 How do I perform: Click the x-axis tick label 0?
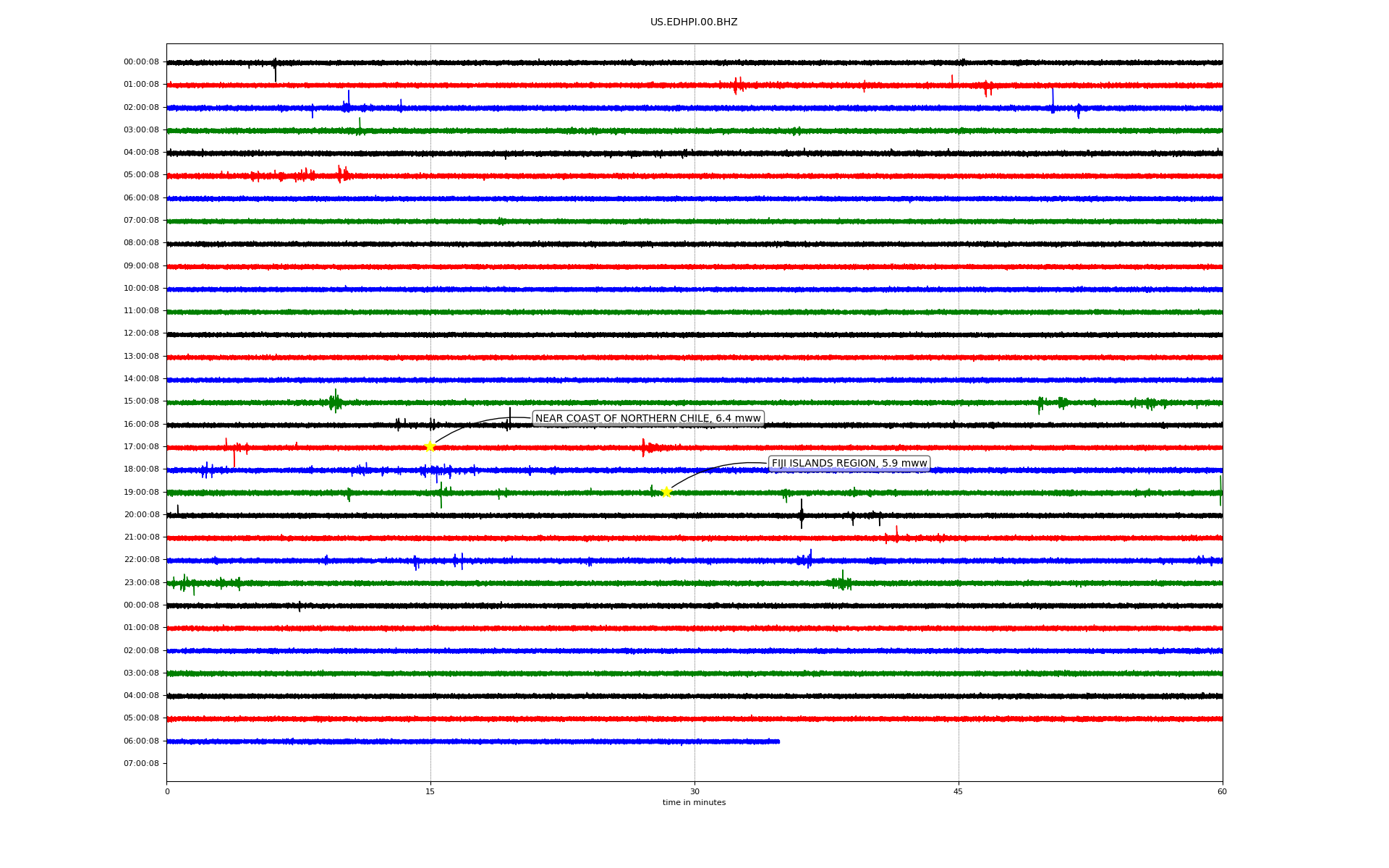(x=167, y=791)
